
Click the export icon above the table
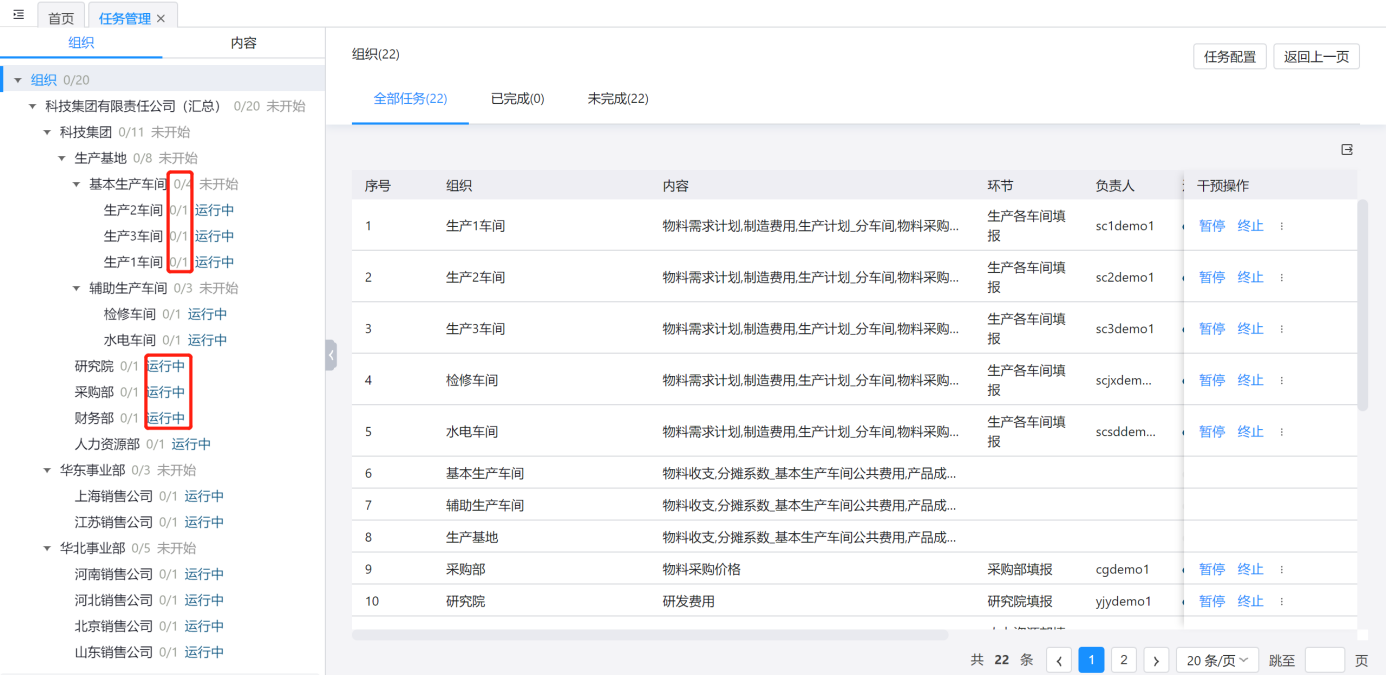pyautogui.click(x=1347, y=150)
